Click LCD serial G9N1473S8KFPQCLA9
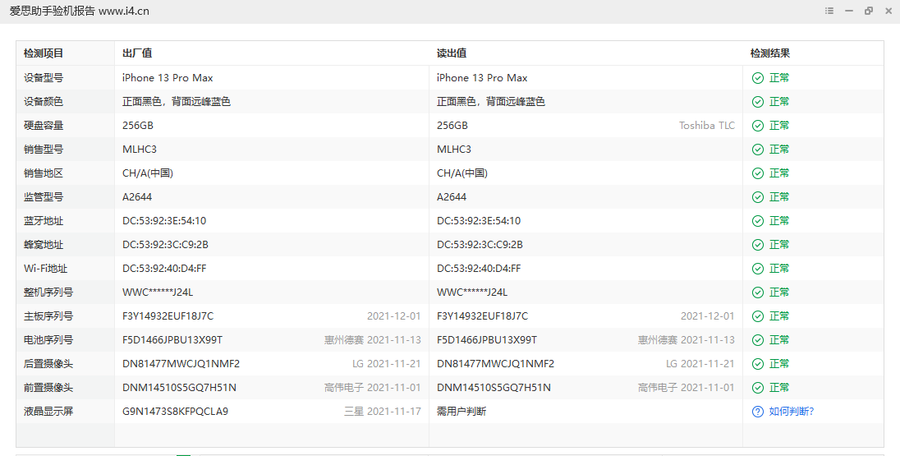900x456 pixels. (x=175, y=411)
